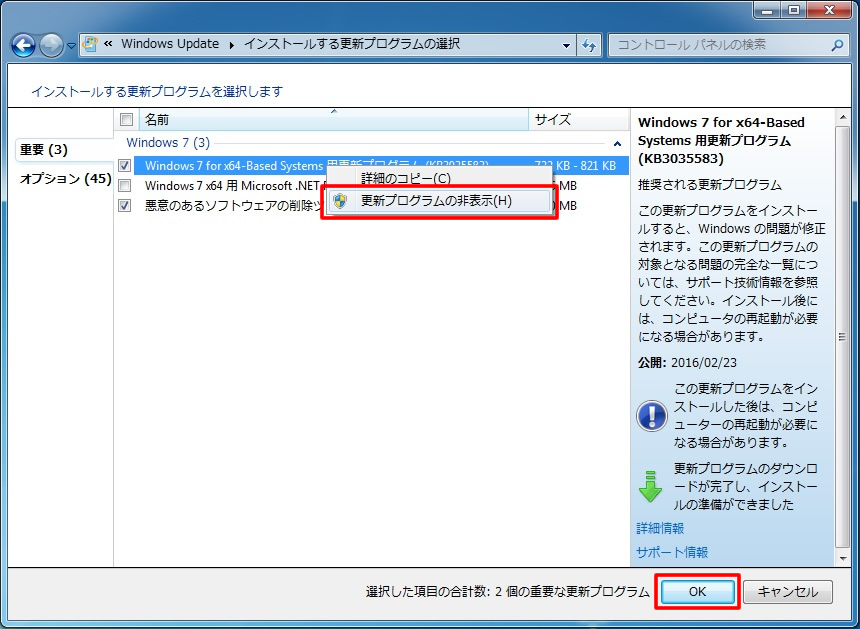Sort by the 名前 column header
The width and height of the screenshot is (860, 629).
(333, 120)
